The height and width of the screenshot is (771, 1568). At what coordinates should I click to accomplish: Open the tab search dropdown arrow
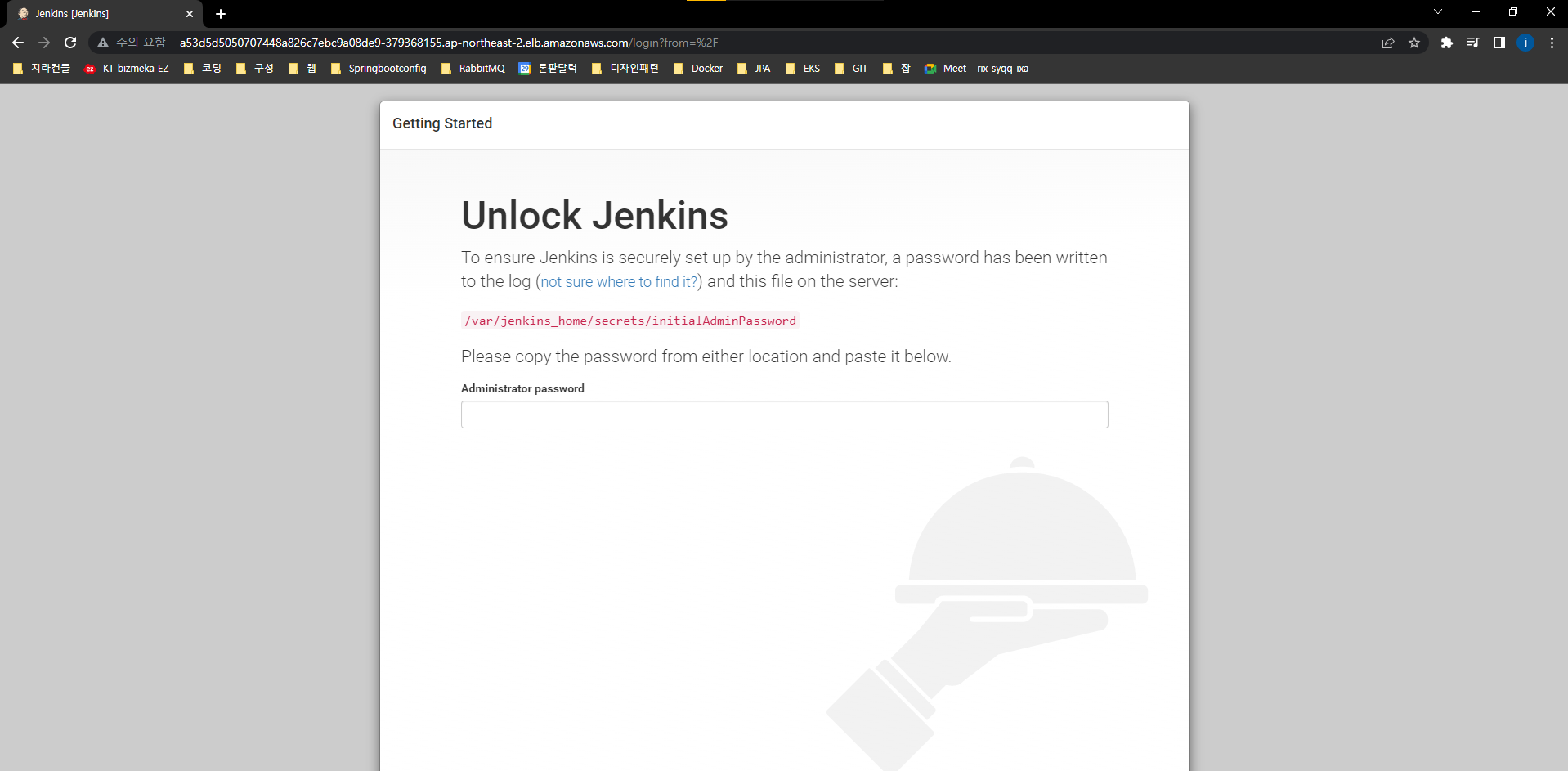(x=1438, y=11)
